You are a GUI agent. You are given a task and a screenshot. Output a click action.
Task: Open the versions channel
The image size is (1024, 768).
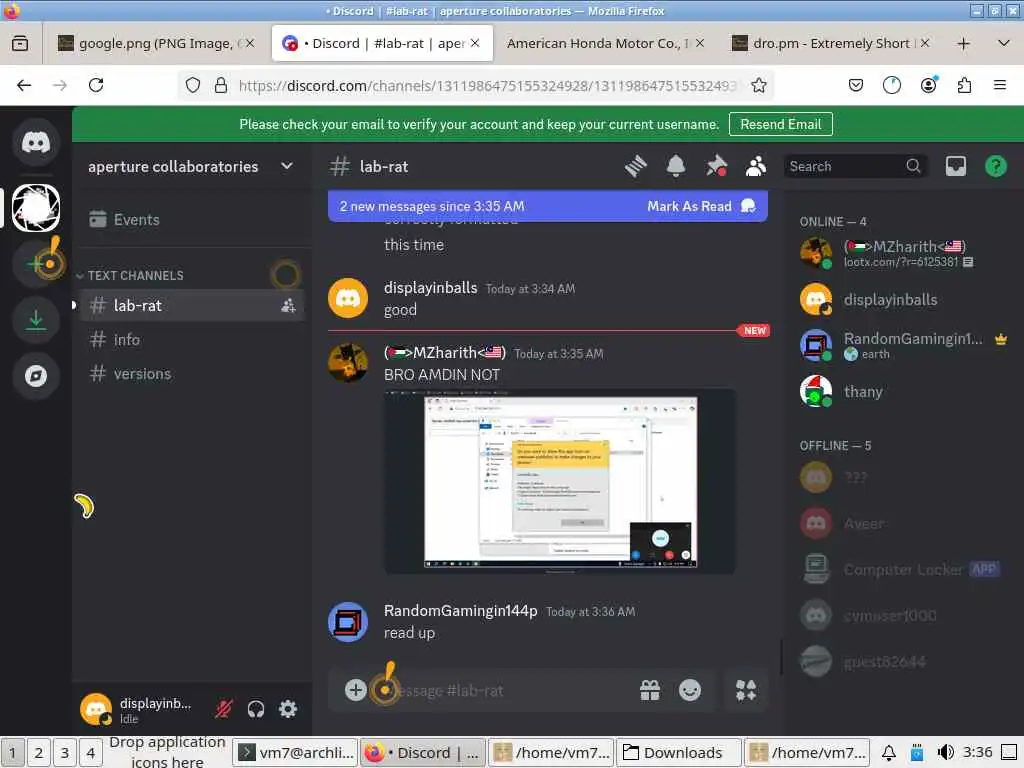point(193,374)
